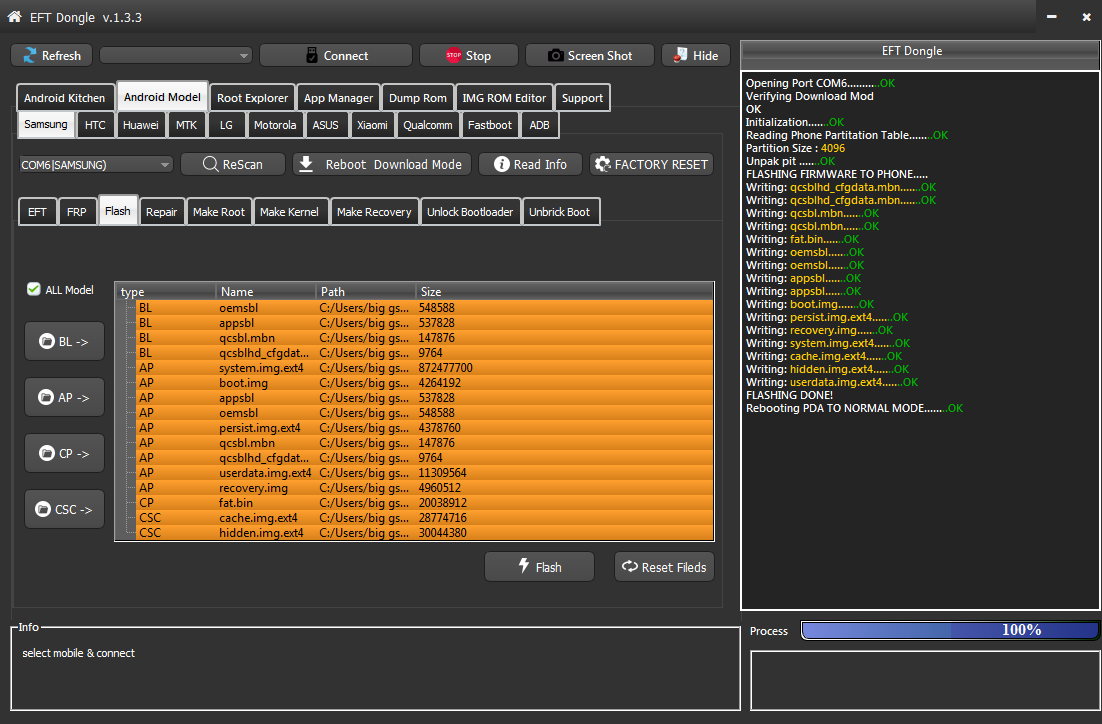
Task: Click the red Stop button
Action: (469, 56)
